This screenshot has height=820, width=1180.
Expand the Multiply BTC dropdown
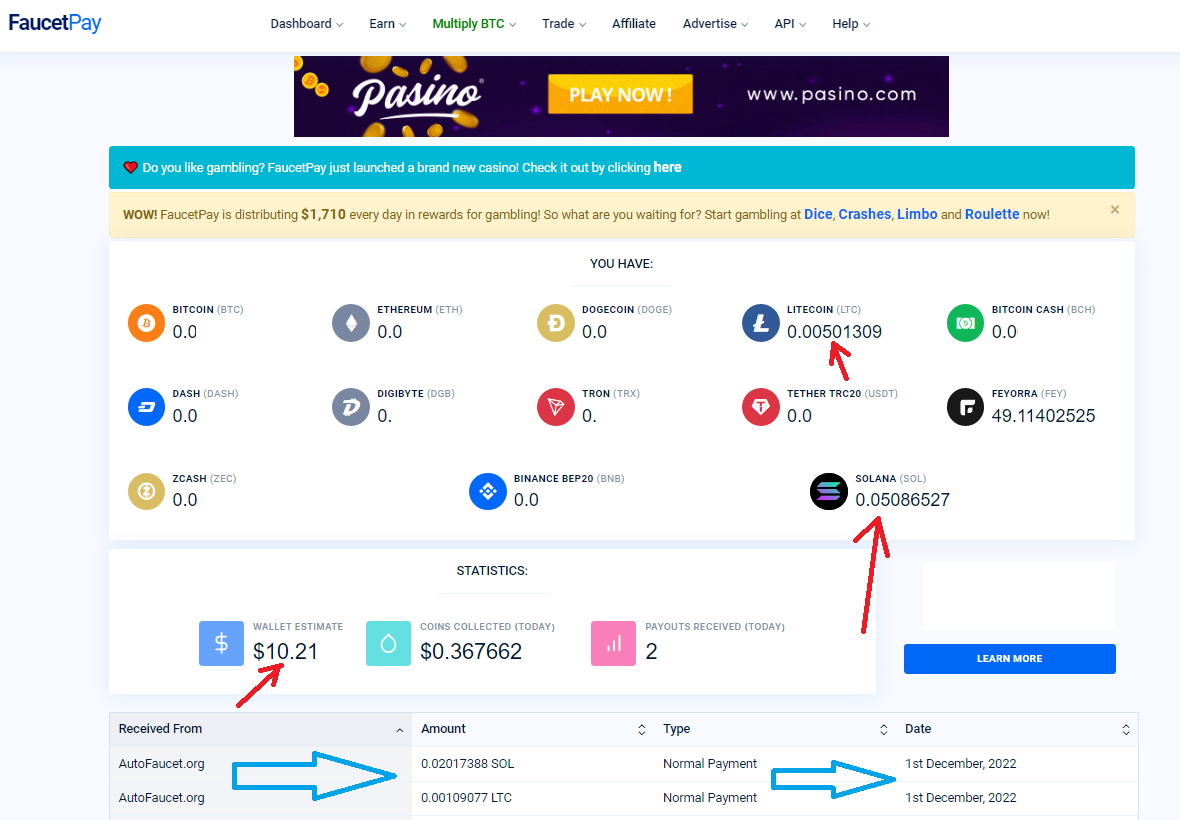474,24
